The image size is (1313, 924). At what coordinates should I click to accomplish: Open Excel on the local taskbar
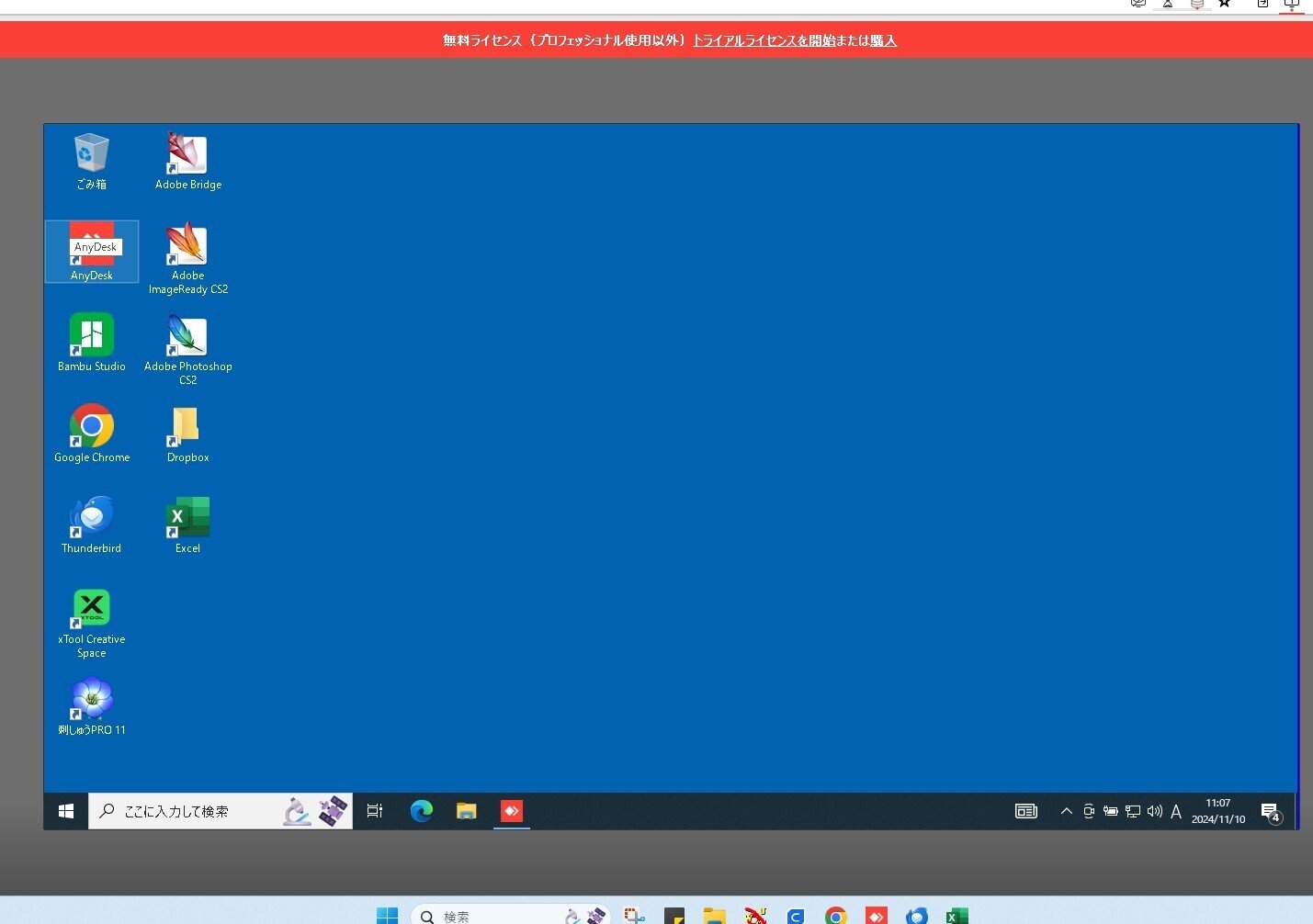956,916
